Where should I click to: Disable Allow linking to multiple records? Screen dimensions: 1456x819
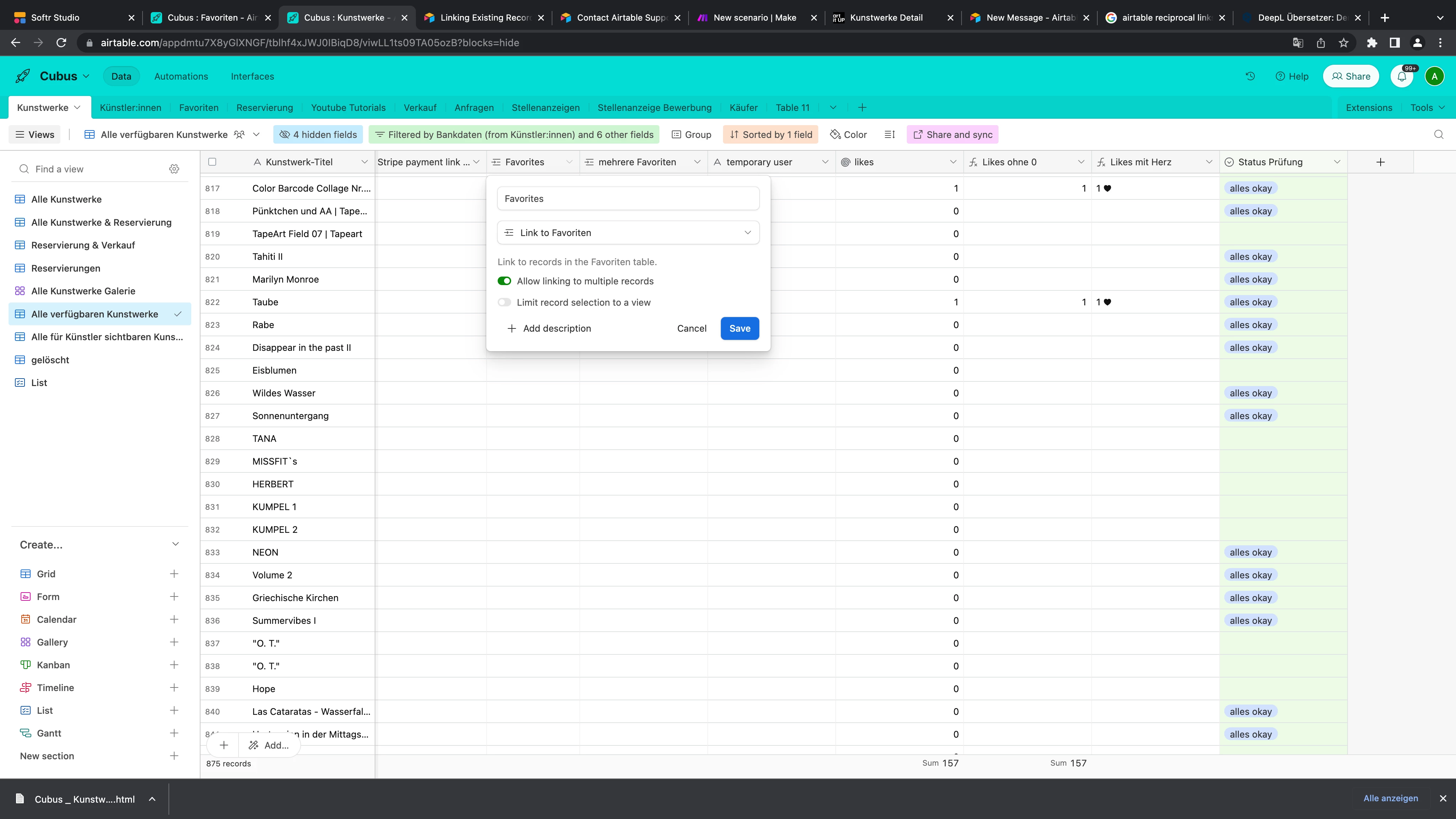[504, 281]
